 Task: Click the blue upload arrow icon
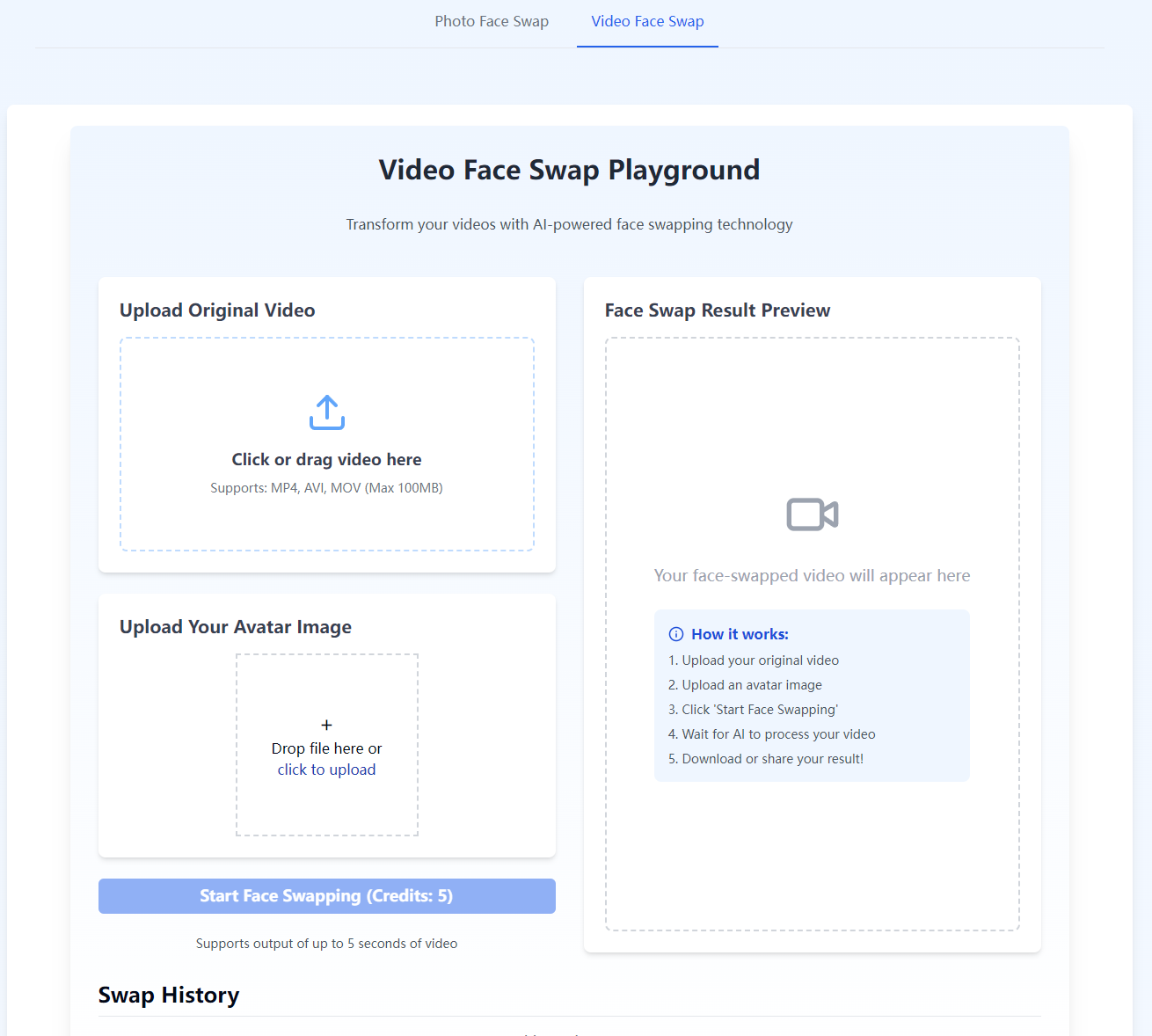coord(327,412)
